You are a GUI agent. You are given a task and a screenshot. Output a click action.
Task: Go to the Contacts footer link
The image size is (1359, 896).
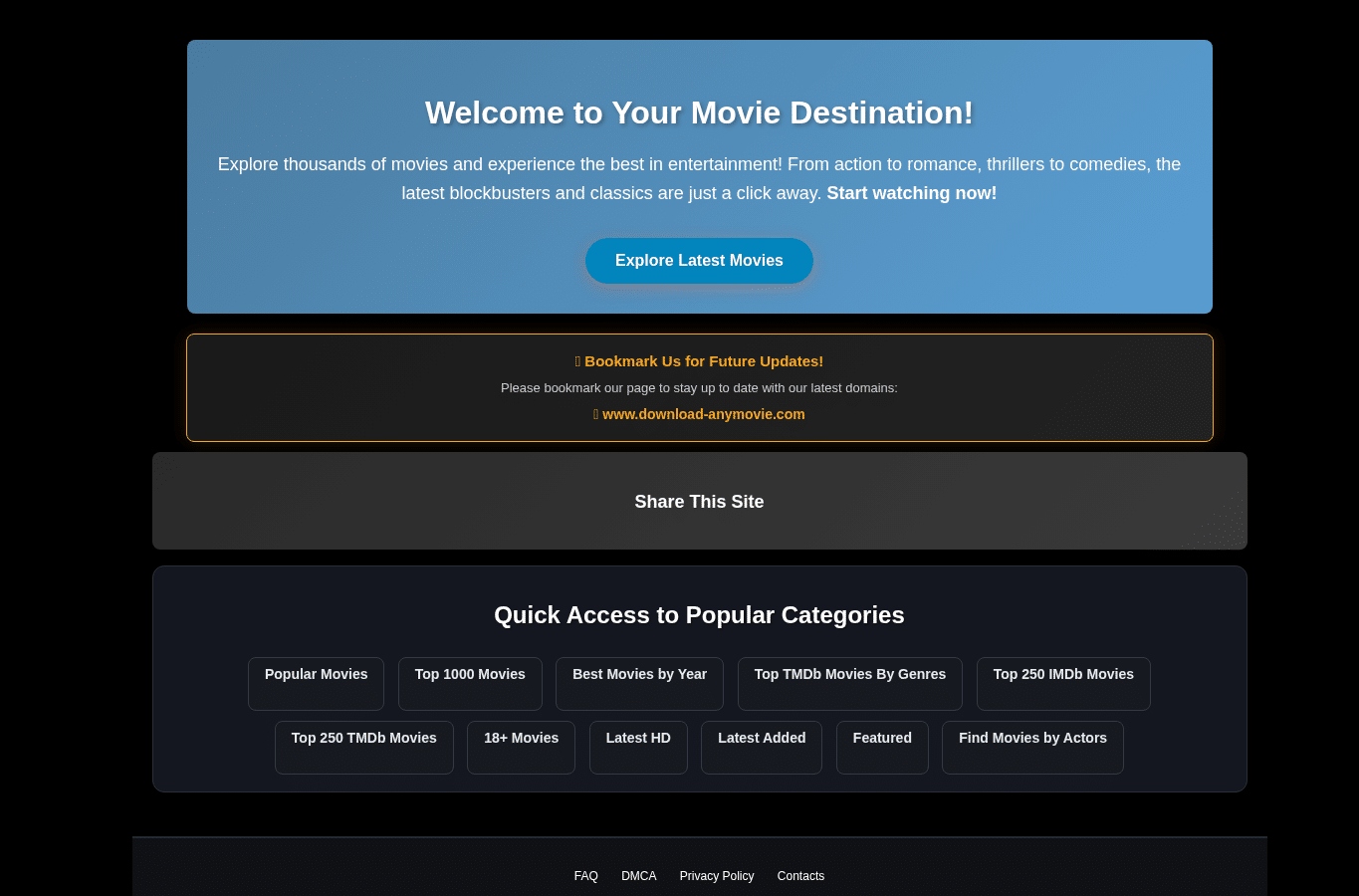click(800, 876)
